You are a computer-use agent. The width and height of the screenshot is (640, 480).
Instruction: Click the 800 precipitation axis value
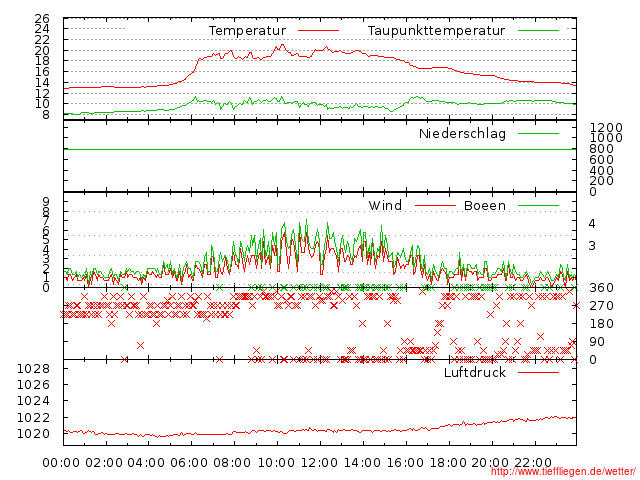tap(602, 149)
